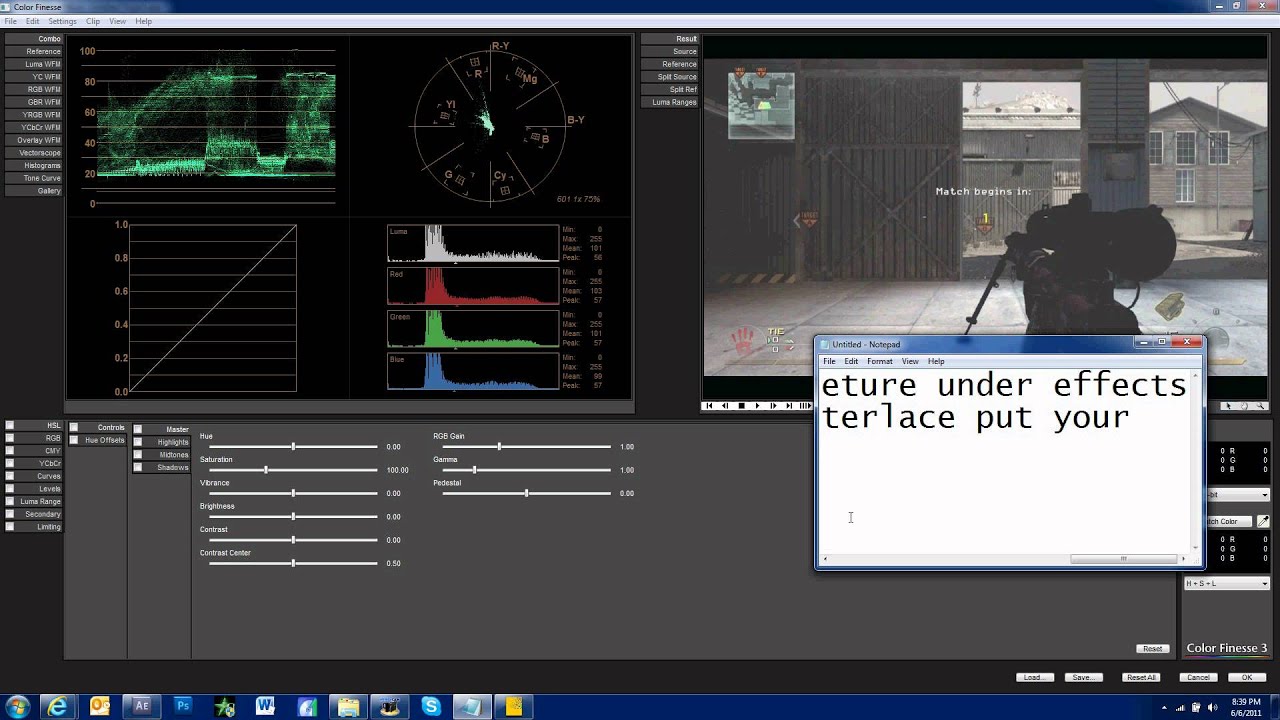Play the preview clip
This screenshot has height=720, width=1280.
click(757, 406)
